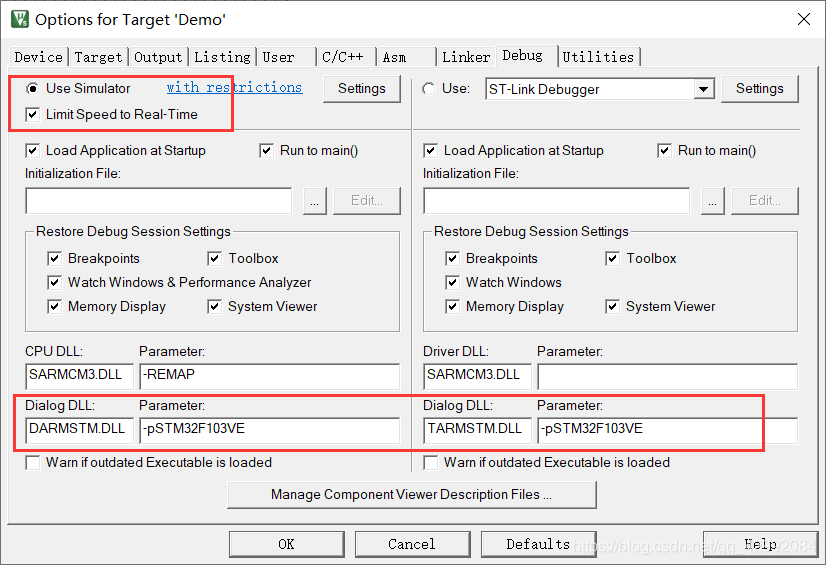
Task: Click the CPU DLL field SARMCM3.DLL
Action: [x=79, y=376]
